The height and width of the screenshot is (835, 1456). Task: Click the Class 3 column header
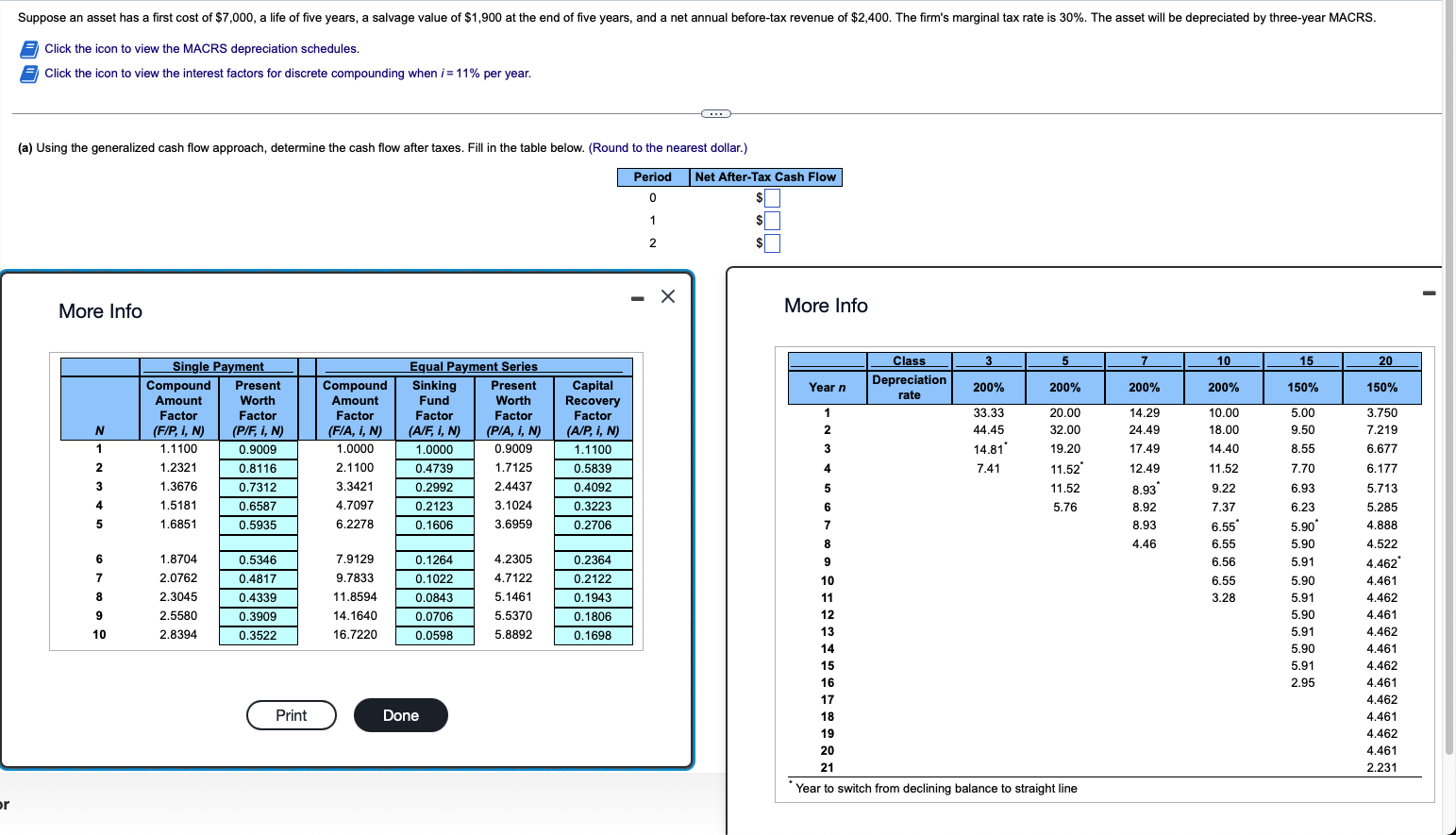(988, 359)
